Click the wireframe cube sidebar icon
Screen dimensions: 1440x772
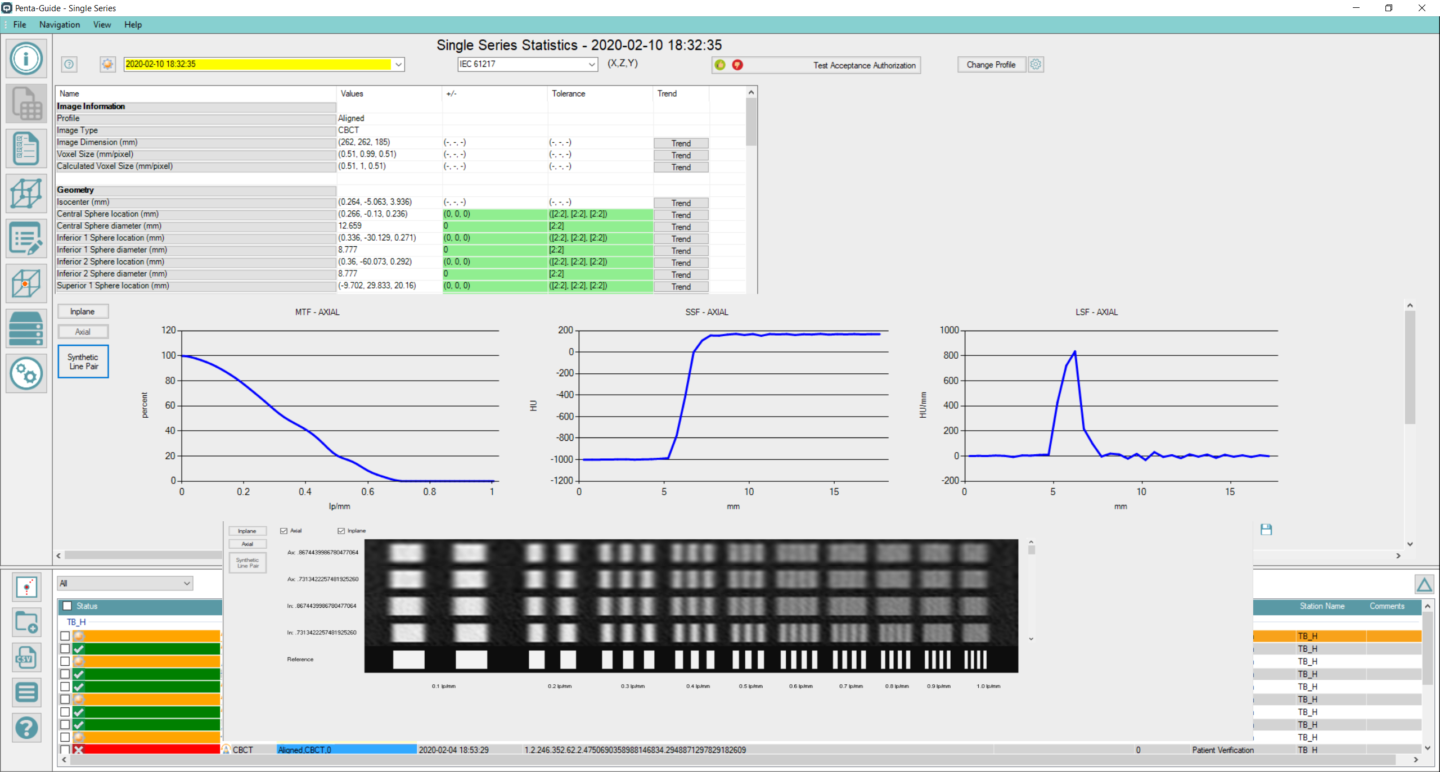tap(27, 193)
